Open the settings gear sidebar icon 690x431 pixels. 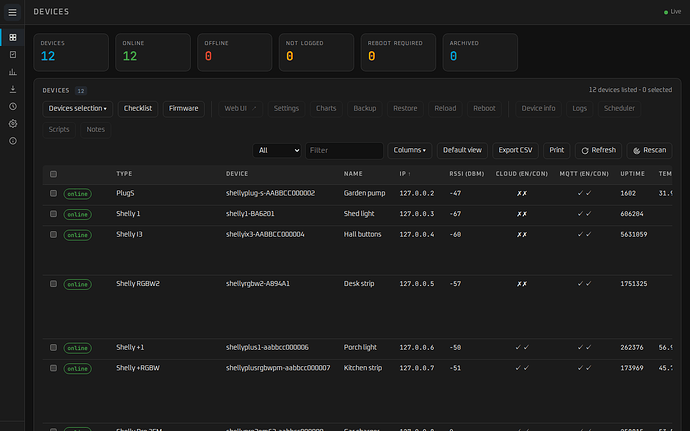tap(13, 124)
